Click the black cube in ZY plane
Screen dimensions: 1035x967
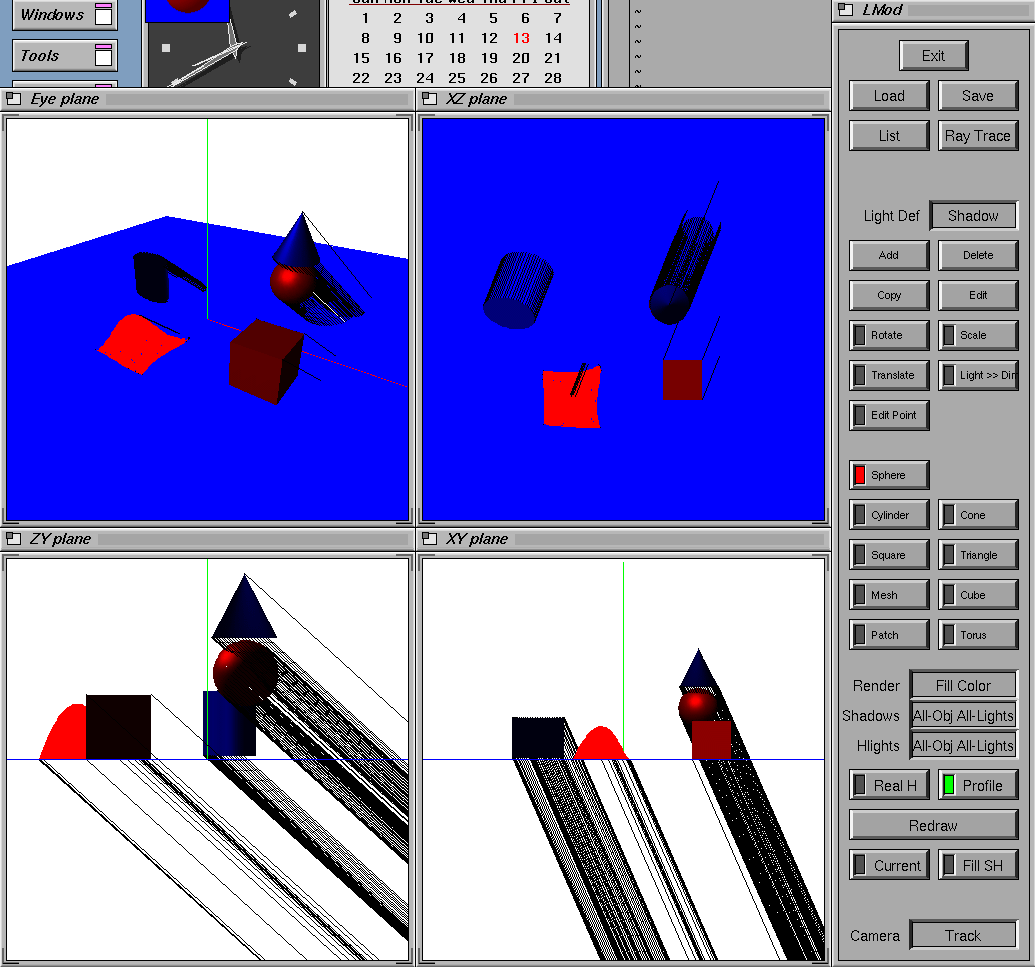[118, 727]
